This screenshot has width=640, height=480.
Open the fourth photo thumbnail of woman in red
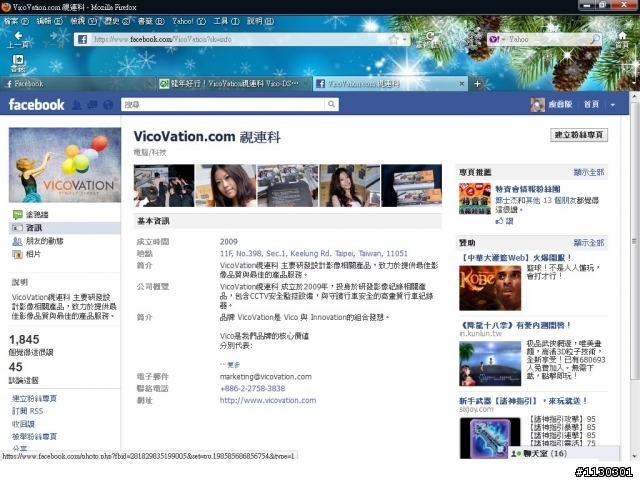click(x=349, y=186)
